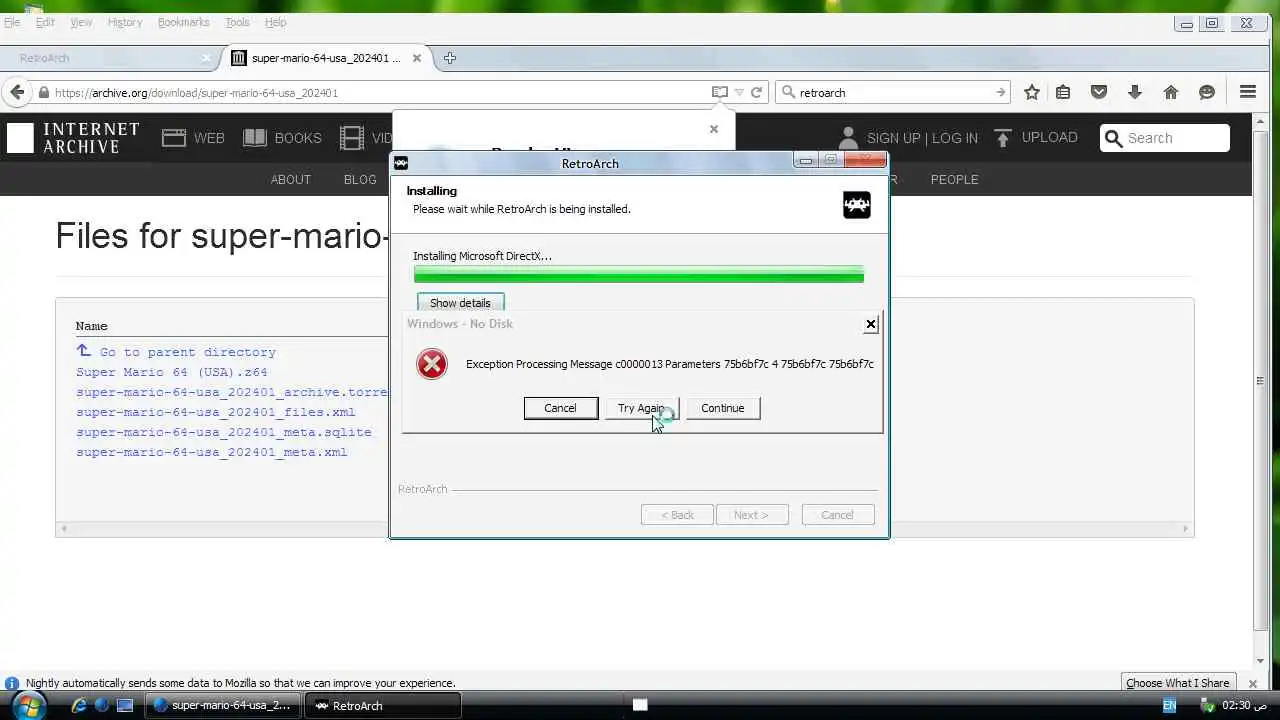Click Show details in RetroArch installer
Viewport: 1280px width, 720px height.
tap(460, 303)
